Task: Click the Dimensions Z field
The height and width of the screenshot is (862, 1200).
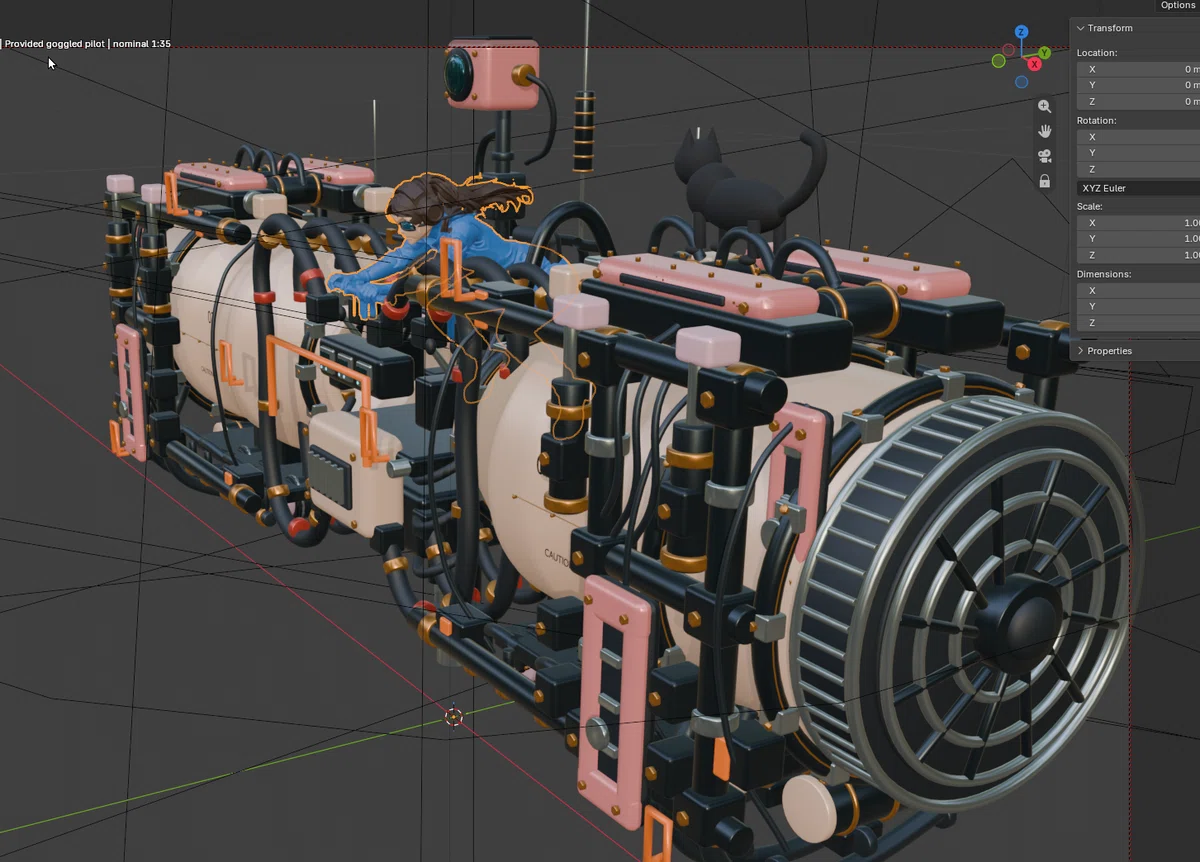Action: click(x=1139, y=323)
